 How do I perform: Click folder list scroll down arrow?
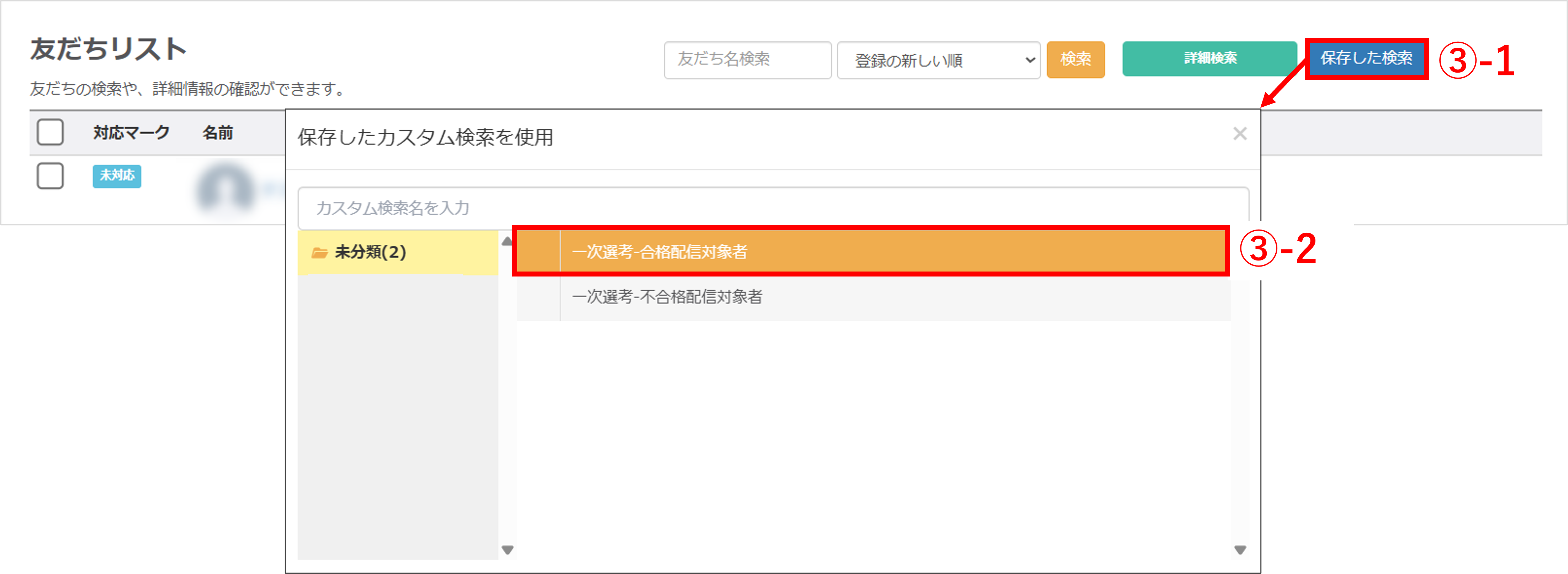tap(507, 550)
